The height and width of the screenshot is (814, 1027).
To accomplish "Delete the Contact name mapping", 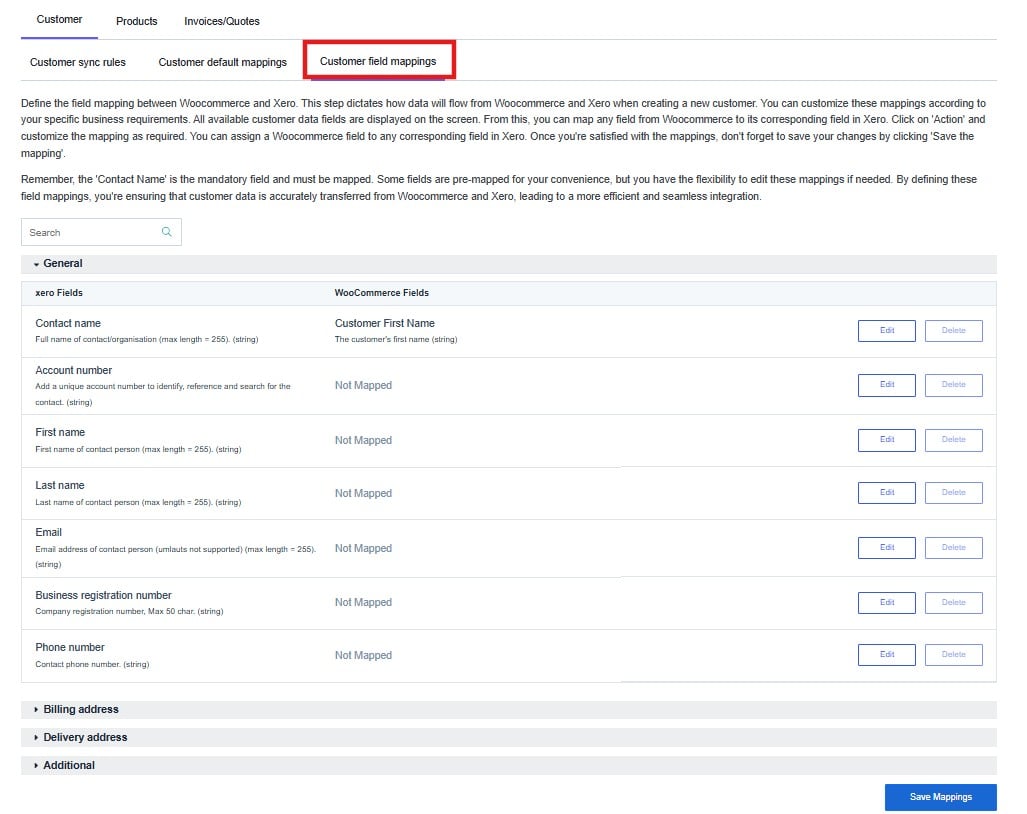I will coord(954,331).
